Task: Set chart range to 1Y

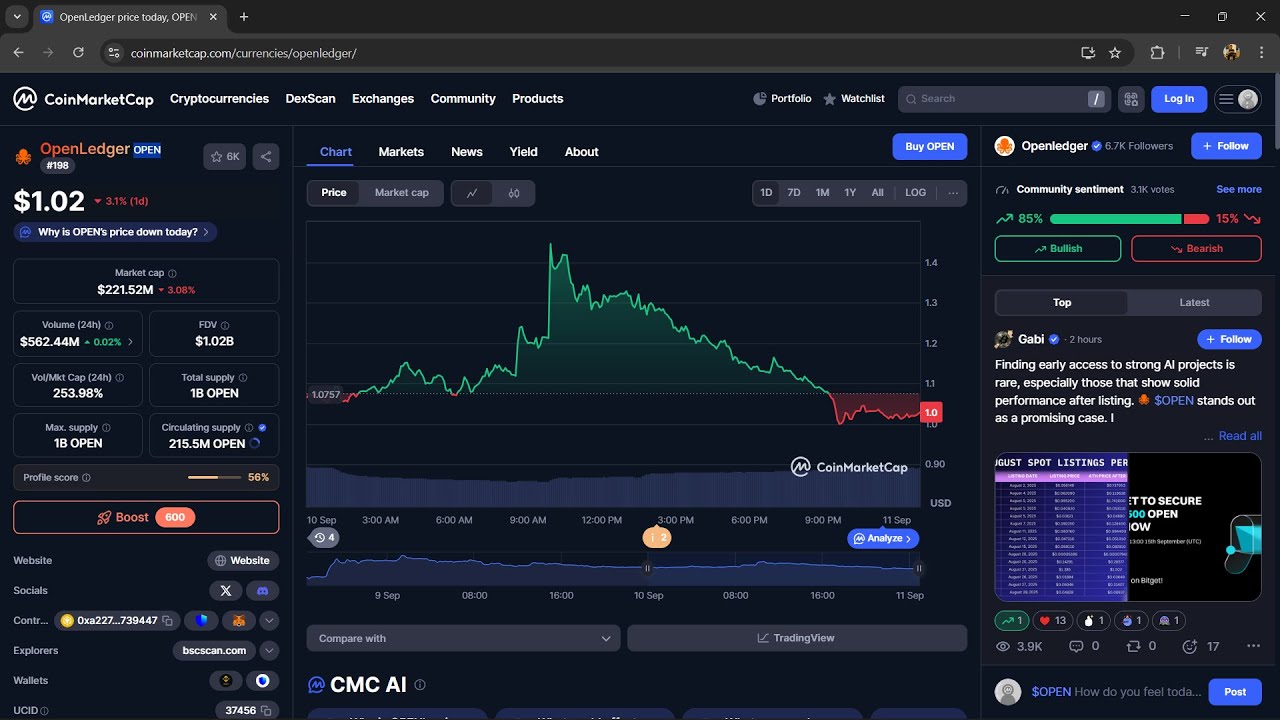Action: tap(850, 193)
